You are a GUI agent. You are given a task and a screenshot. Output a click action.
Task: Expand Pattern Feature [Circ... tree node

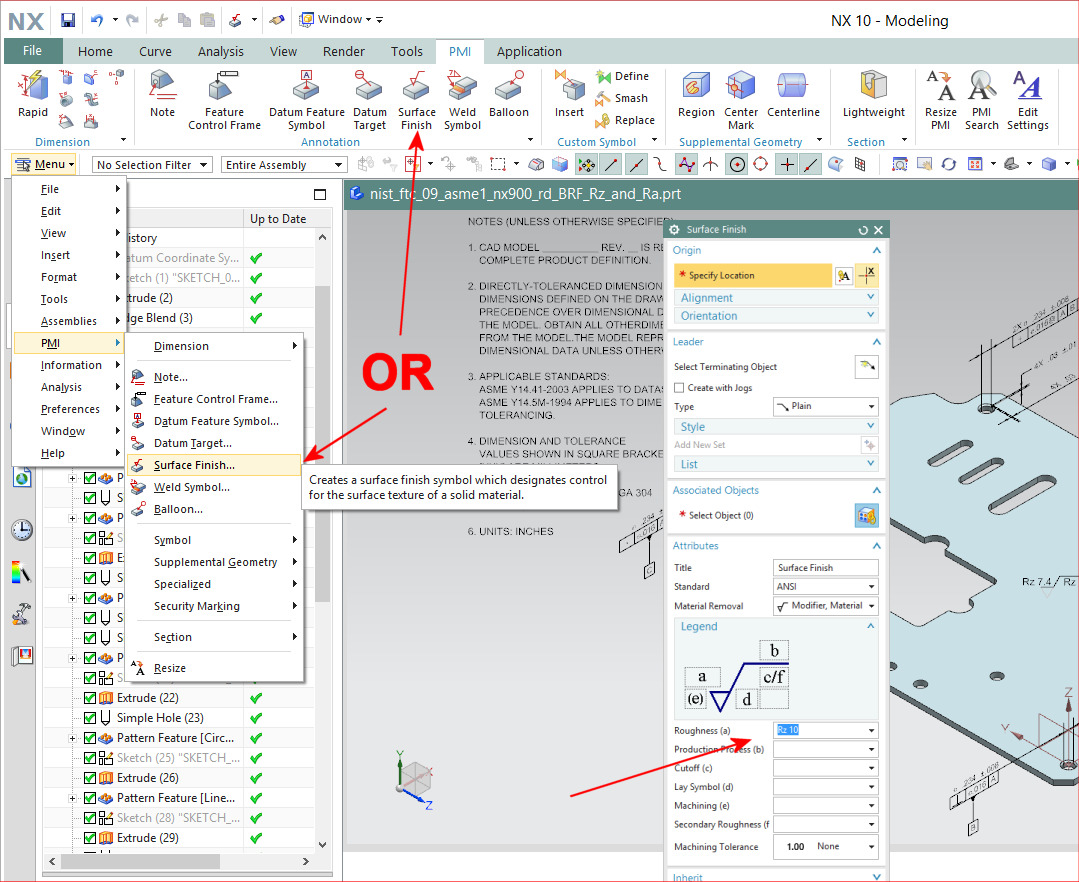[72, 738]
